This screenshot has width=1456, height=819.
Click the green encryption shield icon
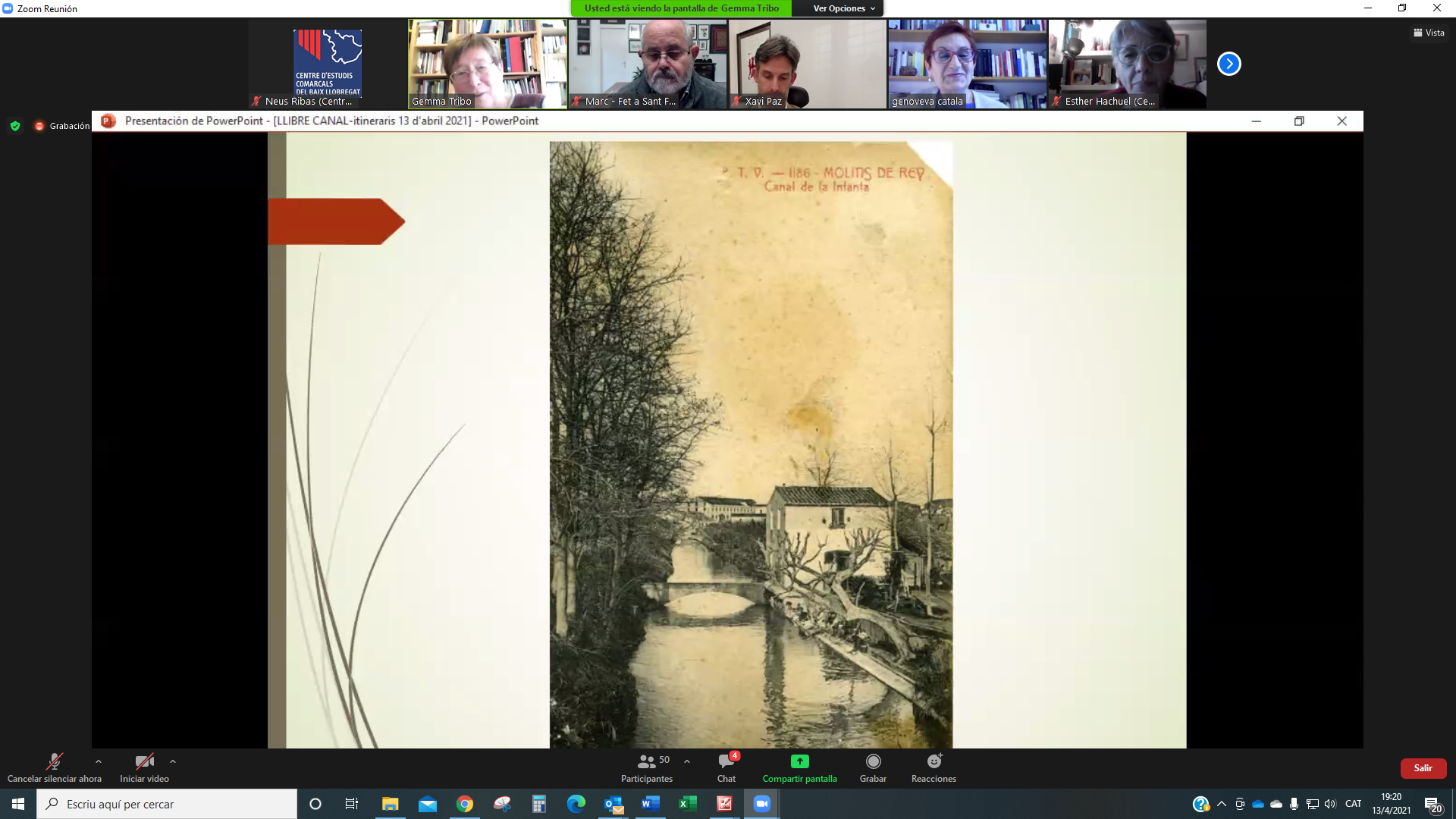[15, 126]
